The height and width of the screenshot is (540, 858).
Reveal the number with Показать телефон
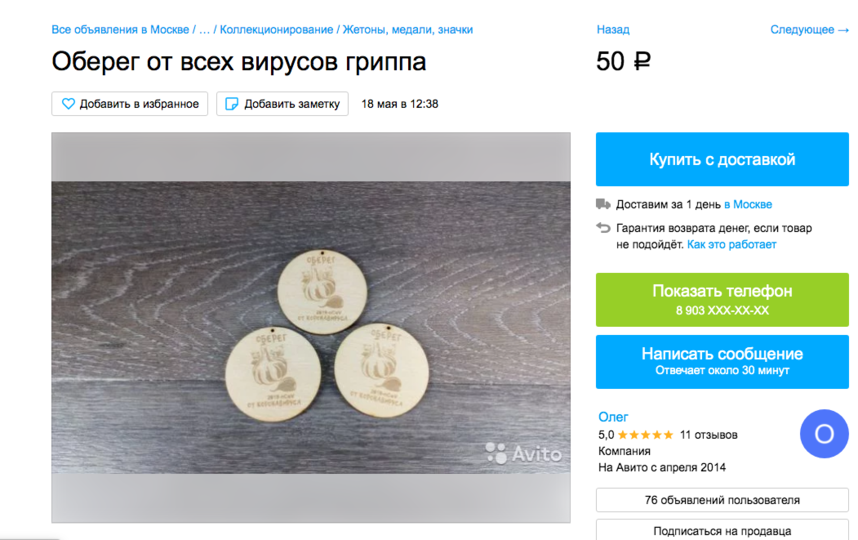coord(722,300)
